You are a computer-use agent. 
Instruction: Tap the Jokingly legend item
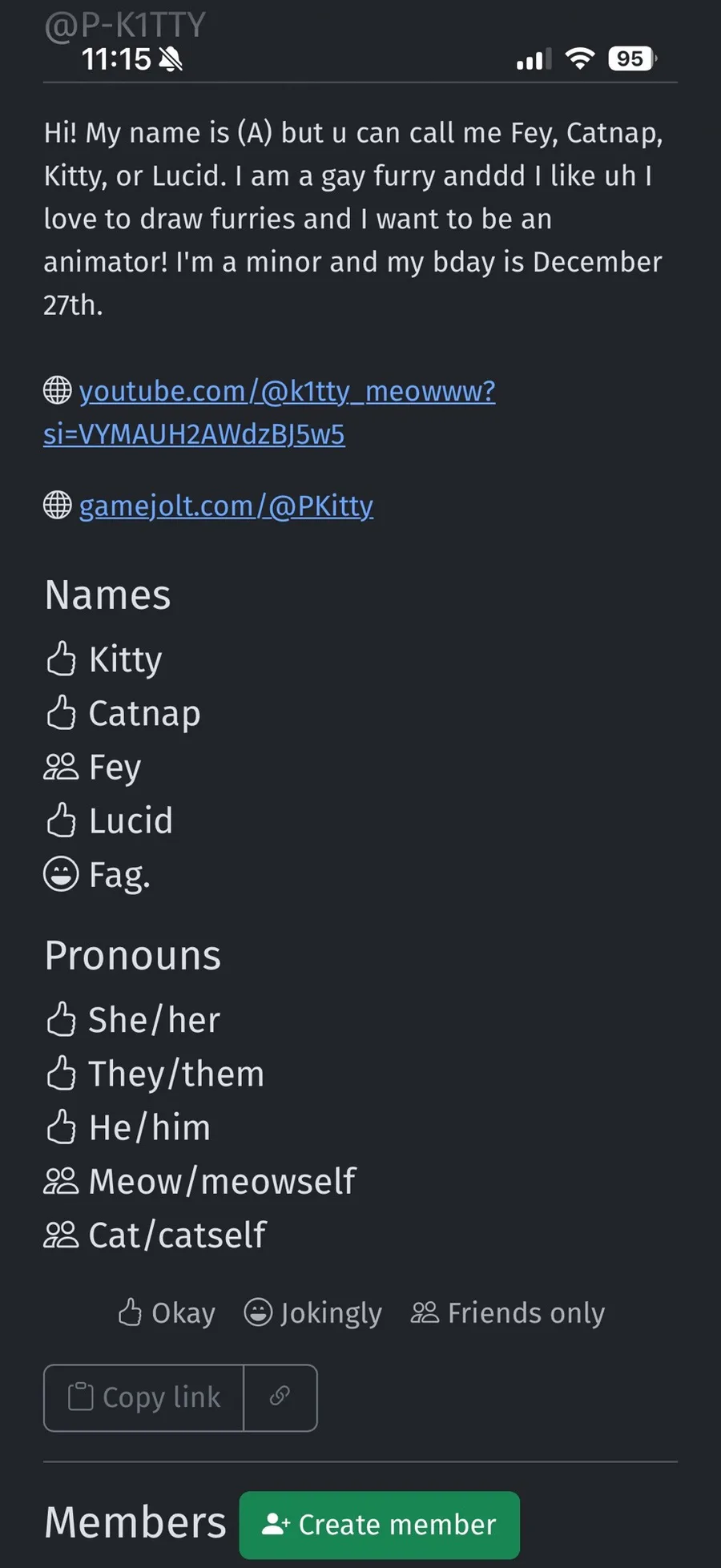click(313, 1313)
